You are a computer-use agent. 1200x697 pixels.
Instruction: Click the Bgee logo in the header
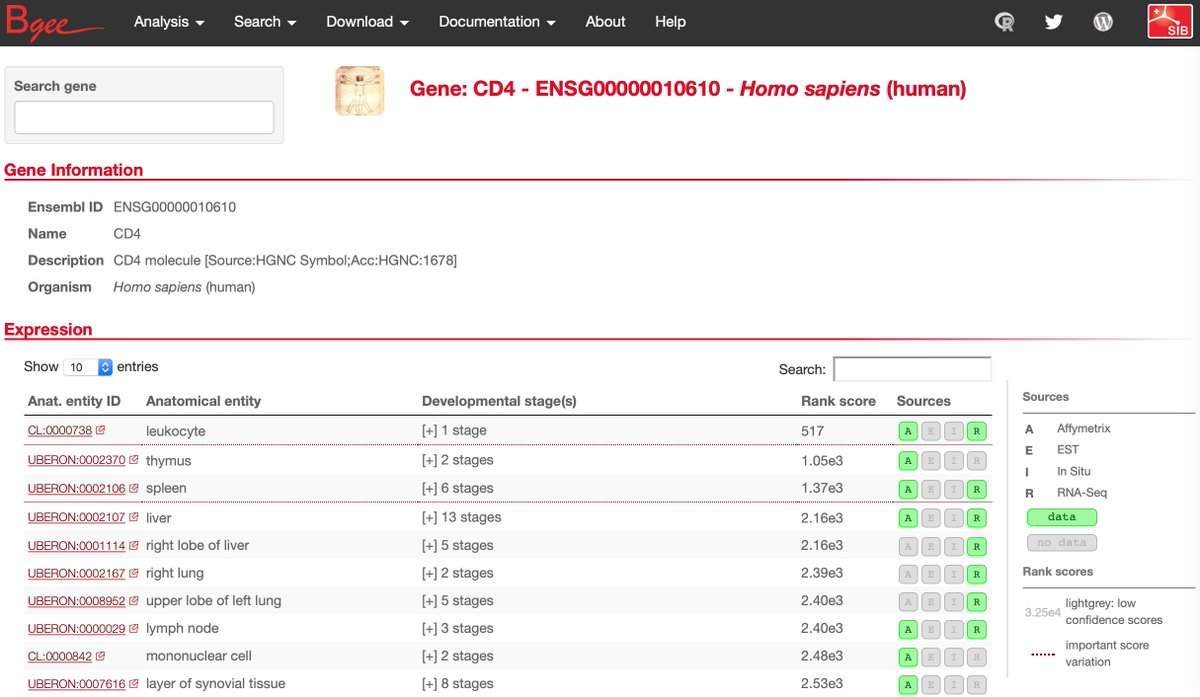coord(54,23)
